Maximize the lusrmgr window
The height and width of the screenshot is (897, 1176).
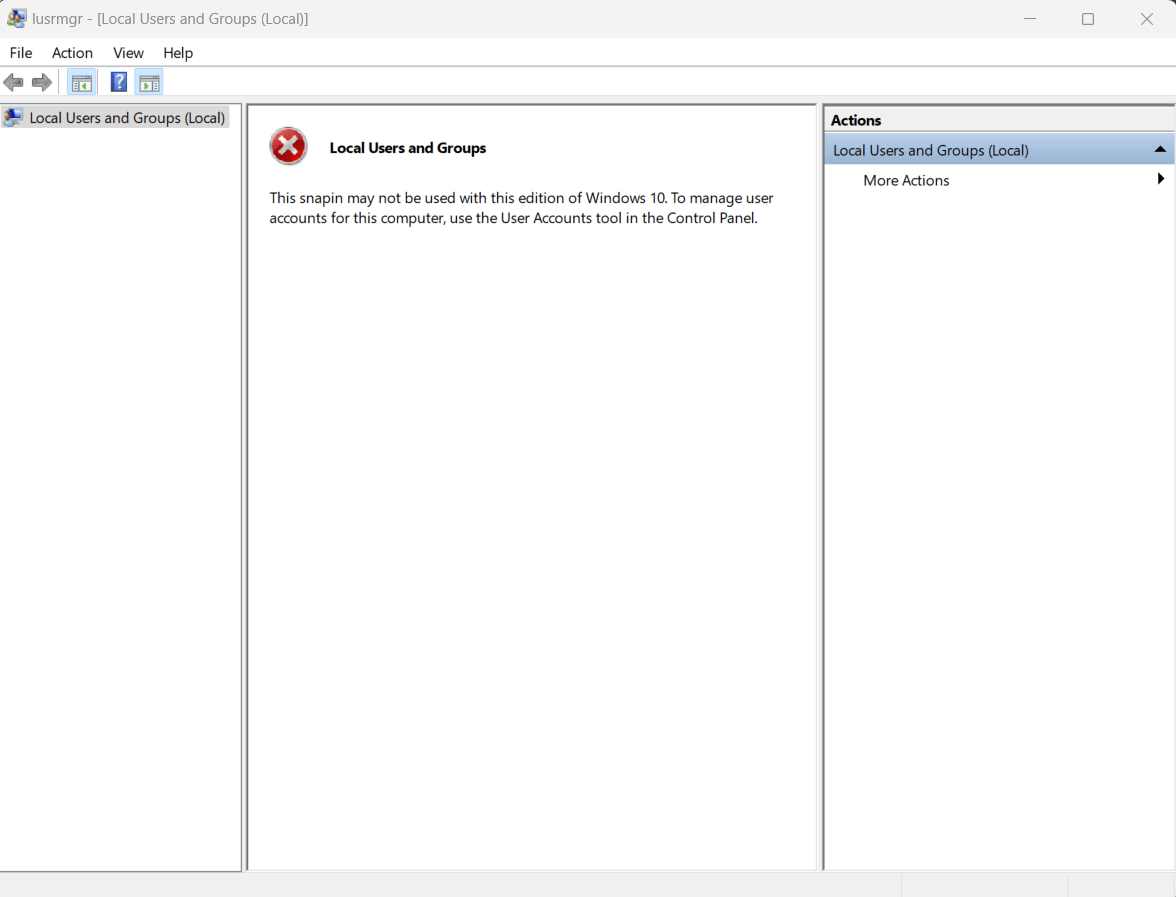[x=1088, y=19]
